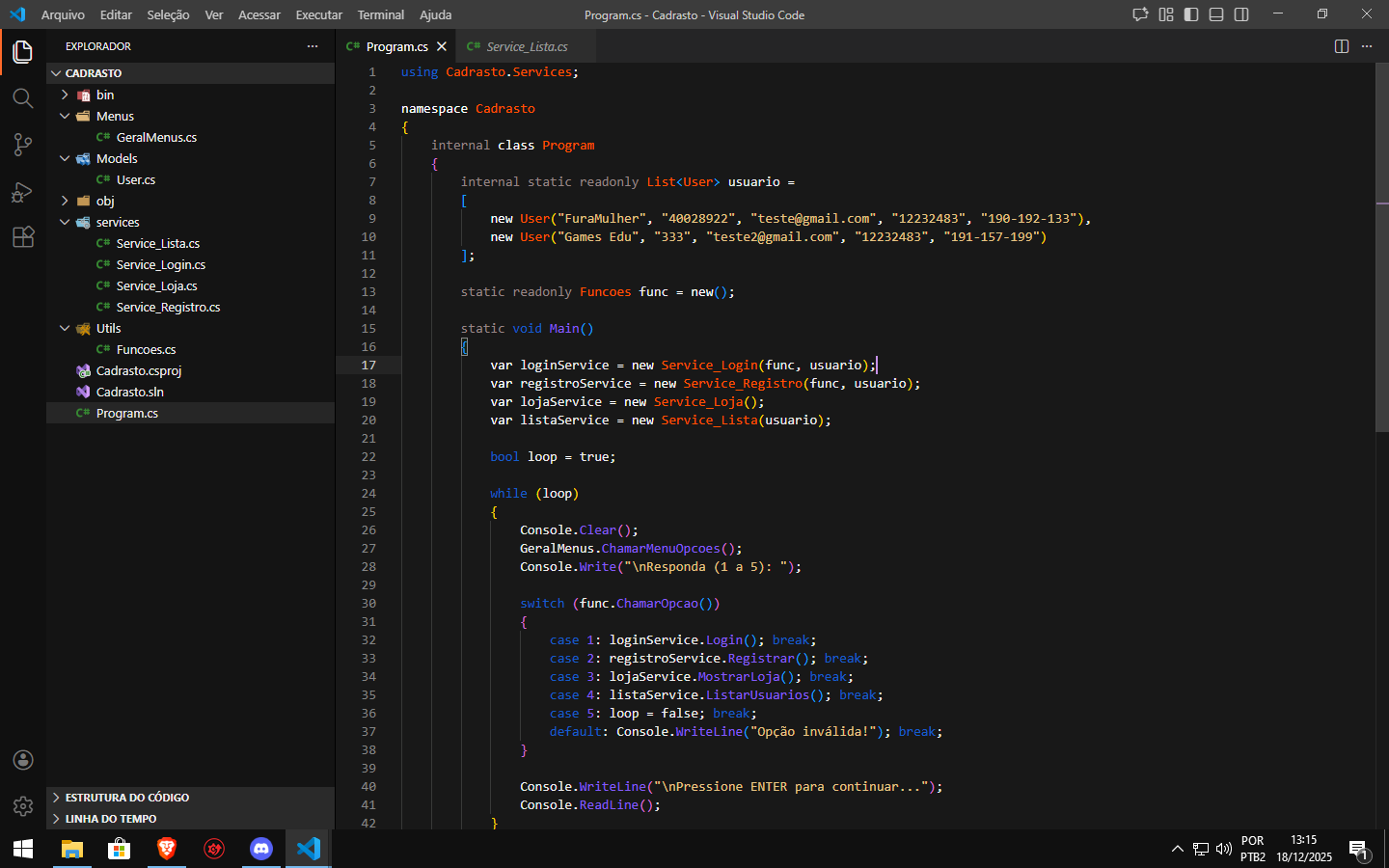Open Service_Login.cs file
The width and height of the screenshot is (1389, 868).
(x=190, y=264)
